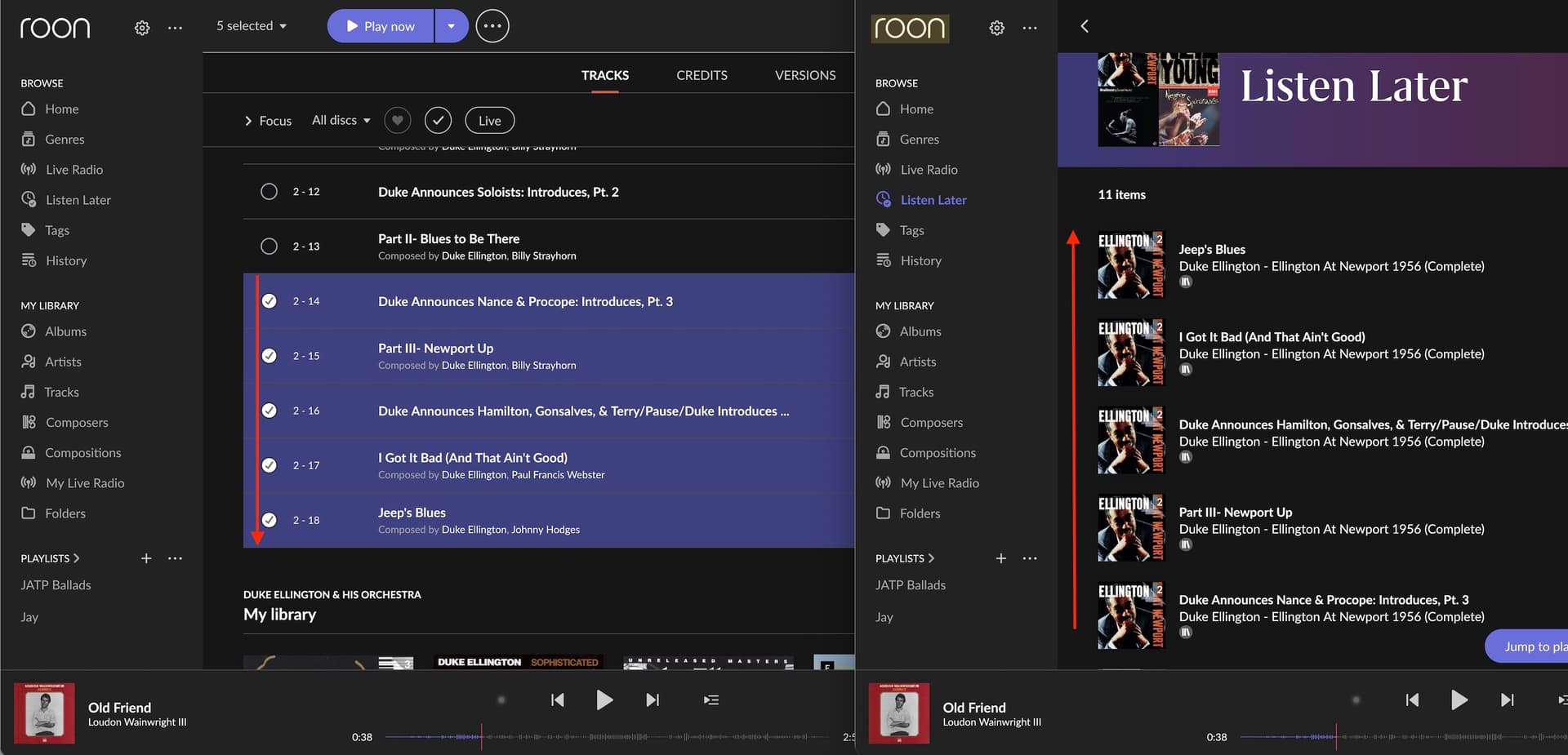
Task: Play Old Friend in left window
Action: pos(604,699)
